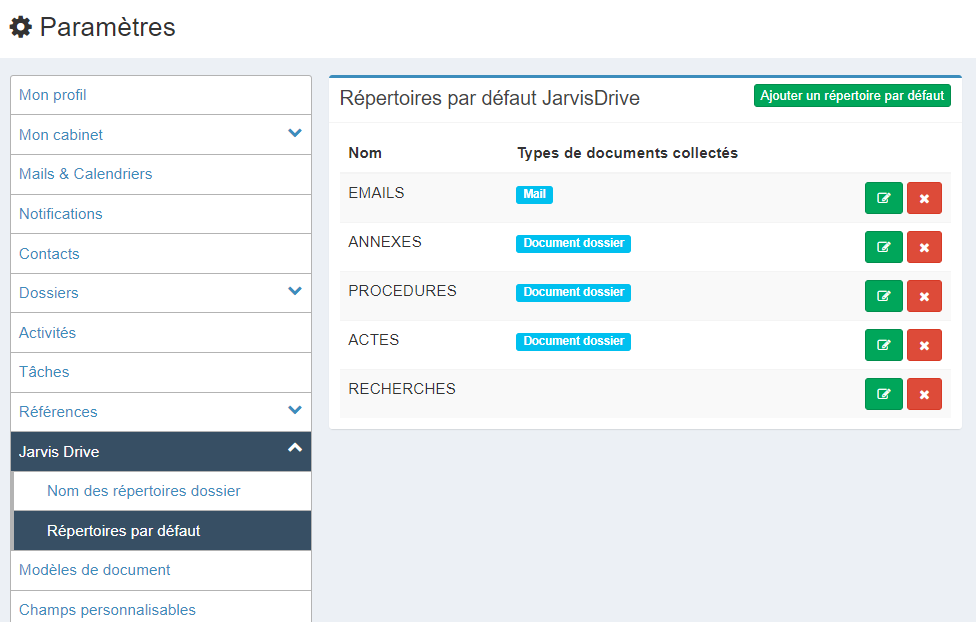This screenshot has height=622, width=976.
Task: Delete the ACTES directory
Action: (x=924, y=345)
